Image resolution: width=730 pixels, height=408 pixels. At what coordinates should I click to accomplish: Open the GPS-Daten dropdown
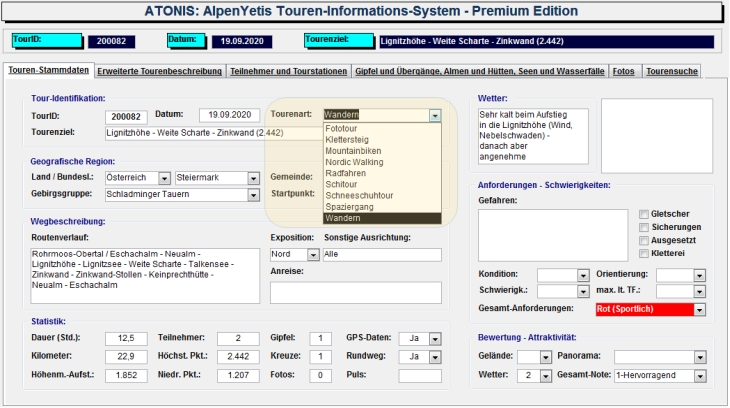(435, 339)
